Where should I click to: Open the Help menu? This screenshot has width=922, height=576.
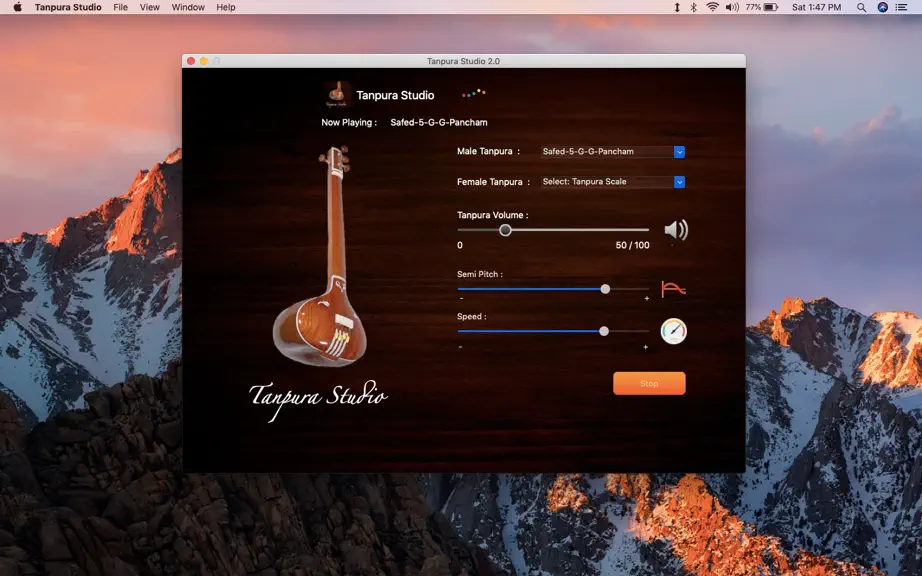226,7
